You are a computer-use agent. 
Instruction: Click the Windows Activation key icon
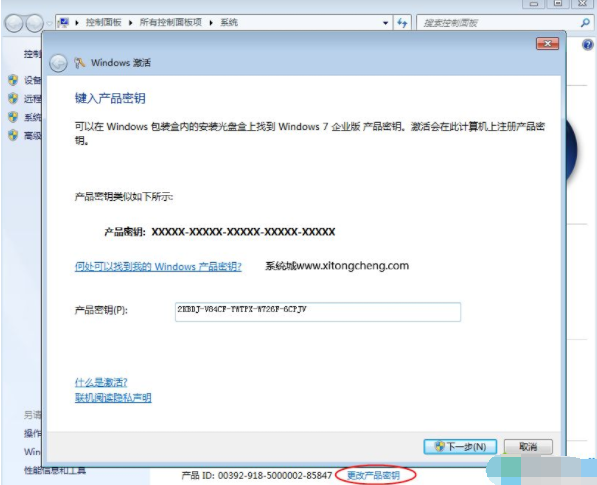pos(80,62)
